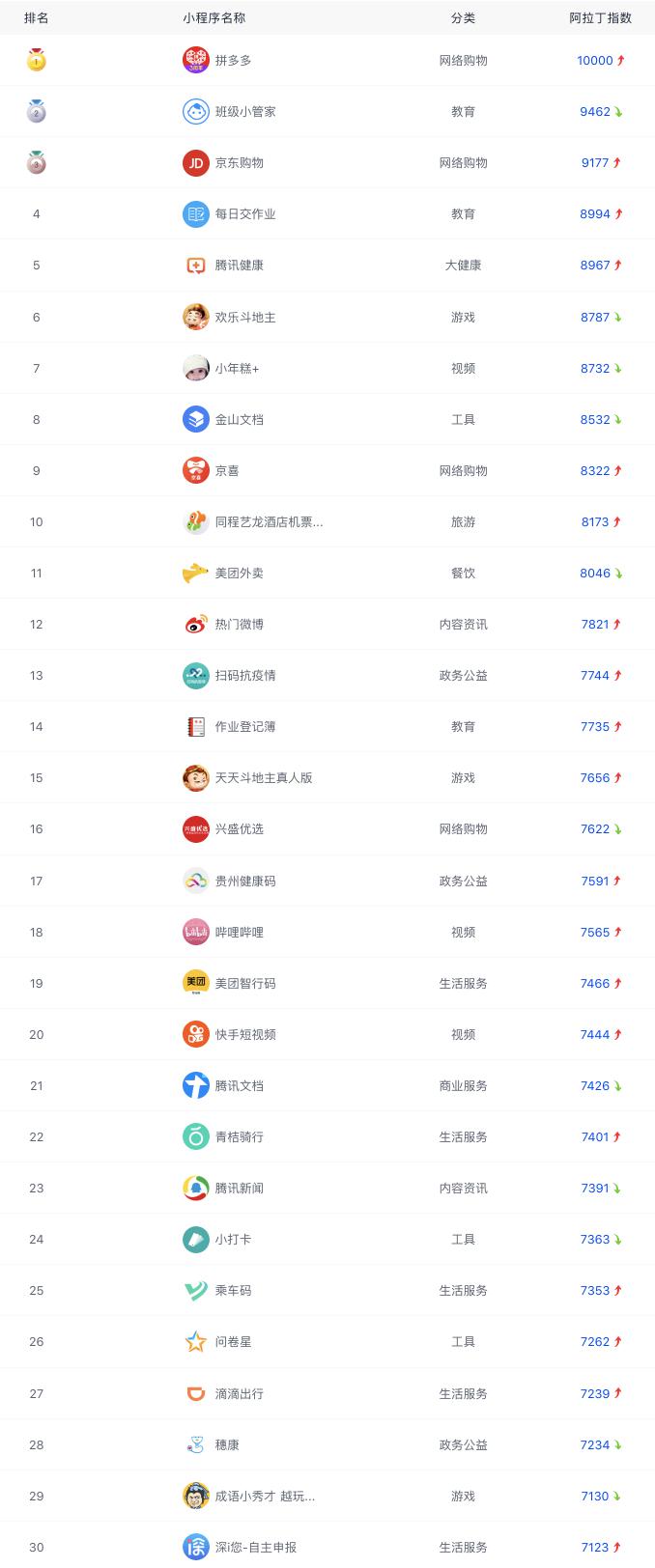Open the 美团外卖 mini program link
Viewport: 655px width, 1568px height.
239,573
